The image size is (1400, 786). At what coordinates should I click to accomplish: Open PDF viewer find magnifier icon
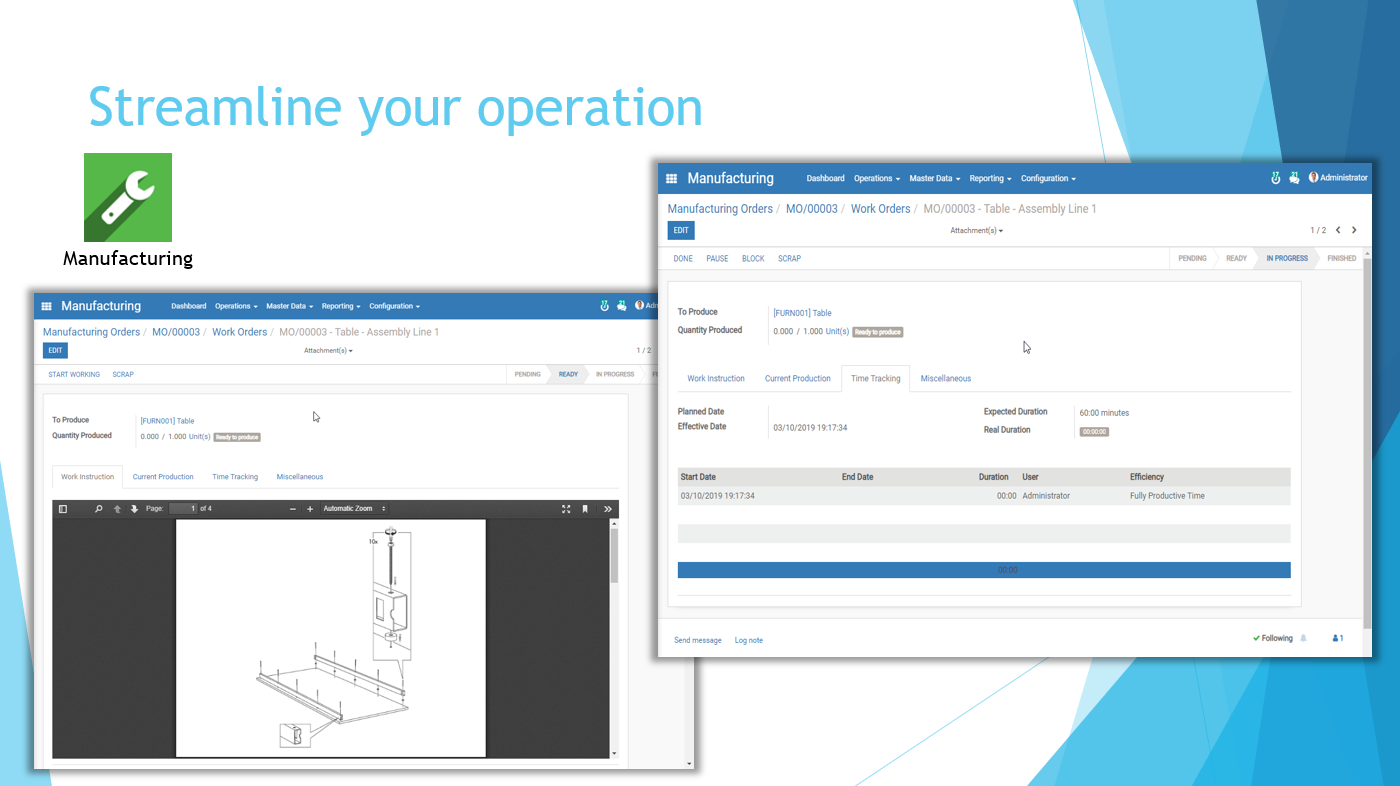pyautogui.click(x=98, y=509)
